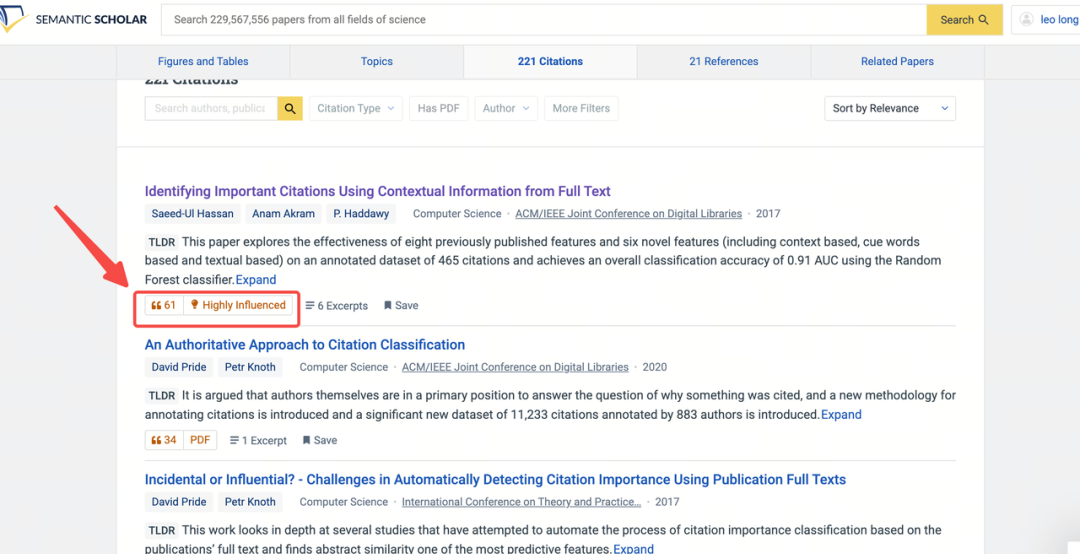Viewport: 1080px width, 554px height.
Task: Open 6 Excerpts for first paper
Action: [336, 306]
